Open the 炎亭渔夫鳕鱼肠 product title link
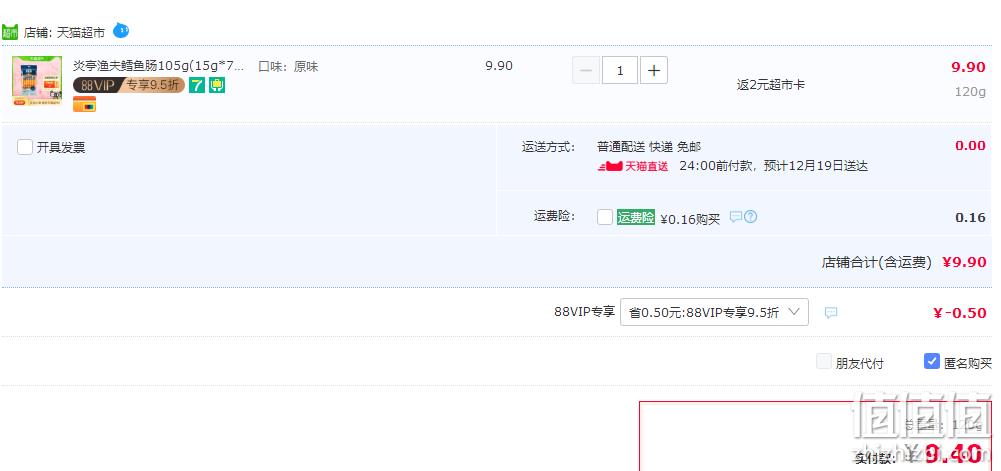 tap(158, 66)
